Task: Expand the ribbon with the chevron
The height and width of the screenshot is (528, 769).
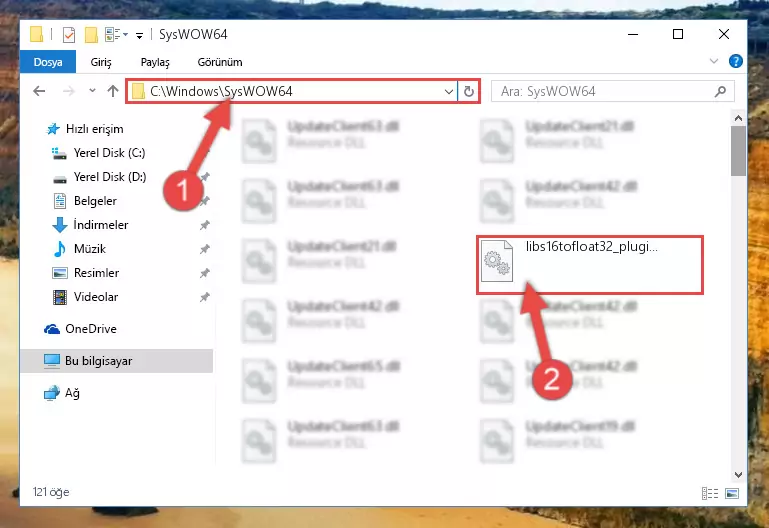Action: (714, 61)
